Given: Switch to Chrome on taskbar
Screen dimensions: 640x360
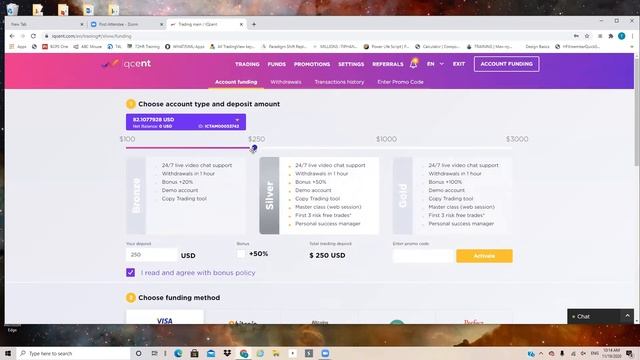Looking at the screenshot, I should click(244, 353).
